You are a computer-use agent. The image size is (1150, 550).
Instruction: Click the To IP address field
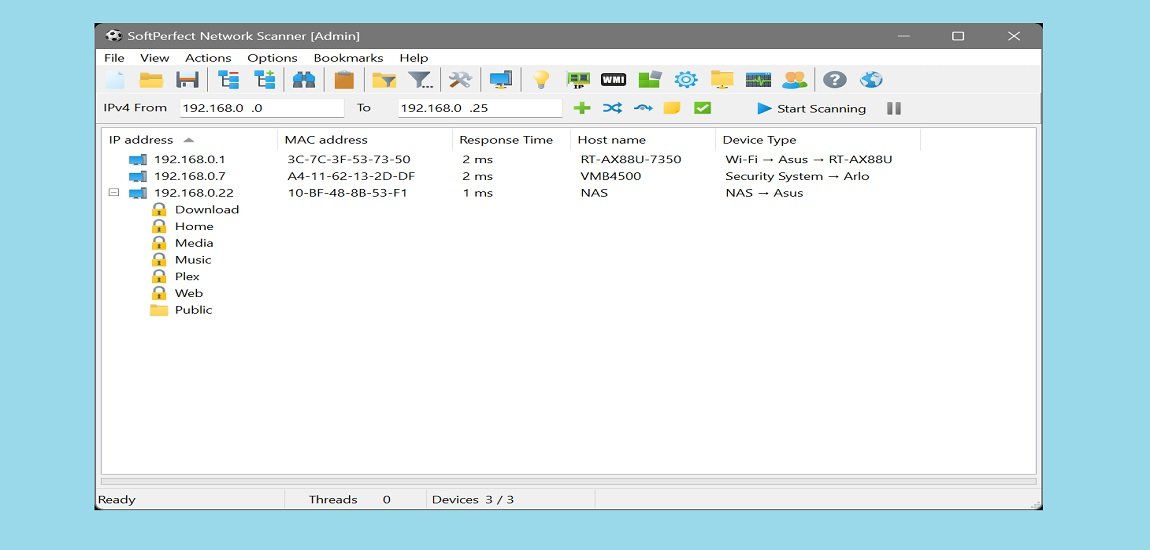(480, 108)
